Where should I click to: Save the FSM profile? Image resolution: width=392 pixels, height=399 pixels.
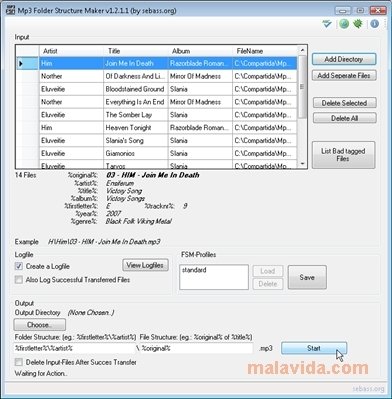coord(307,277)
